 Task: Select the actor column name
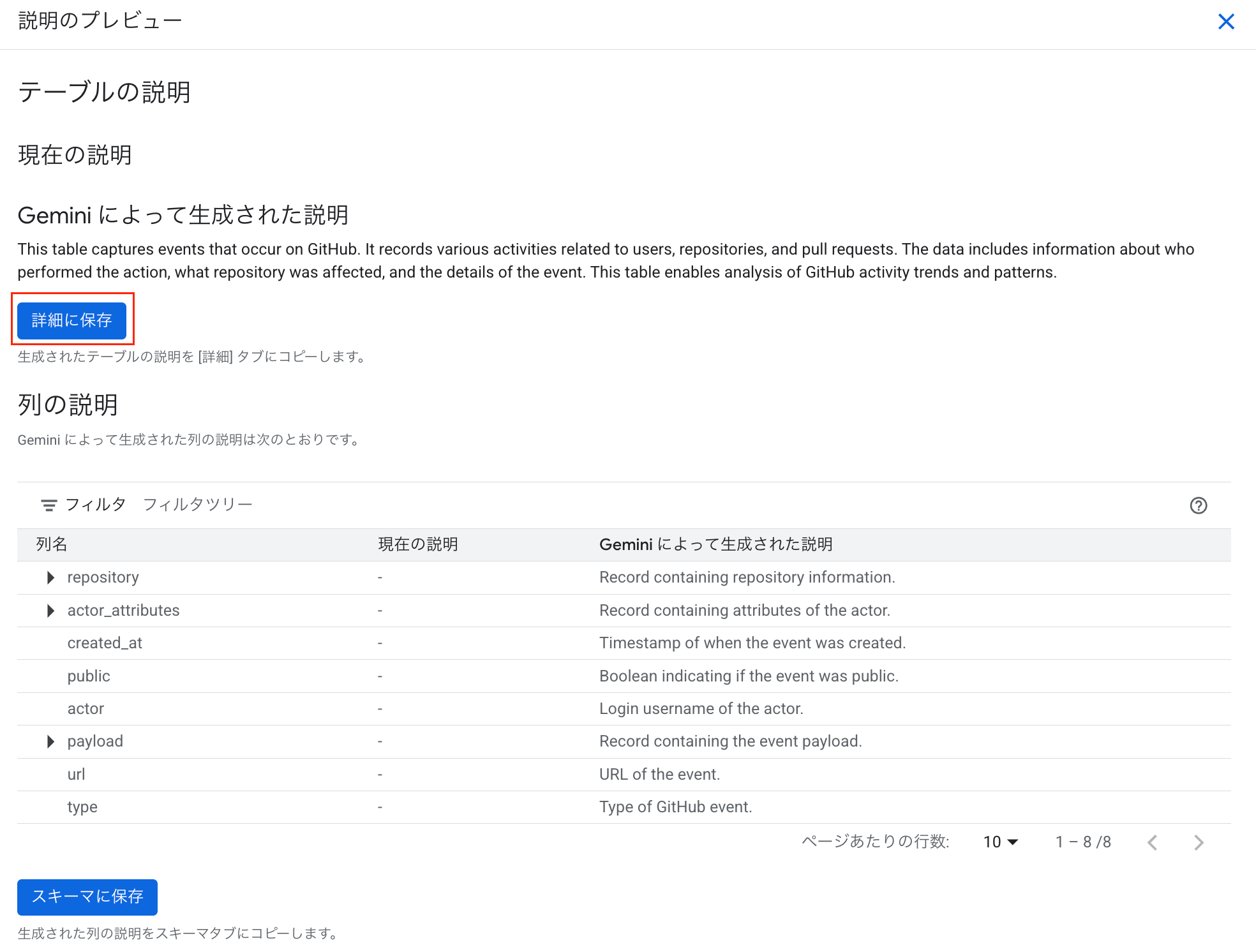click(86, 709)
